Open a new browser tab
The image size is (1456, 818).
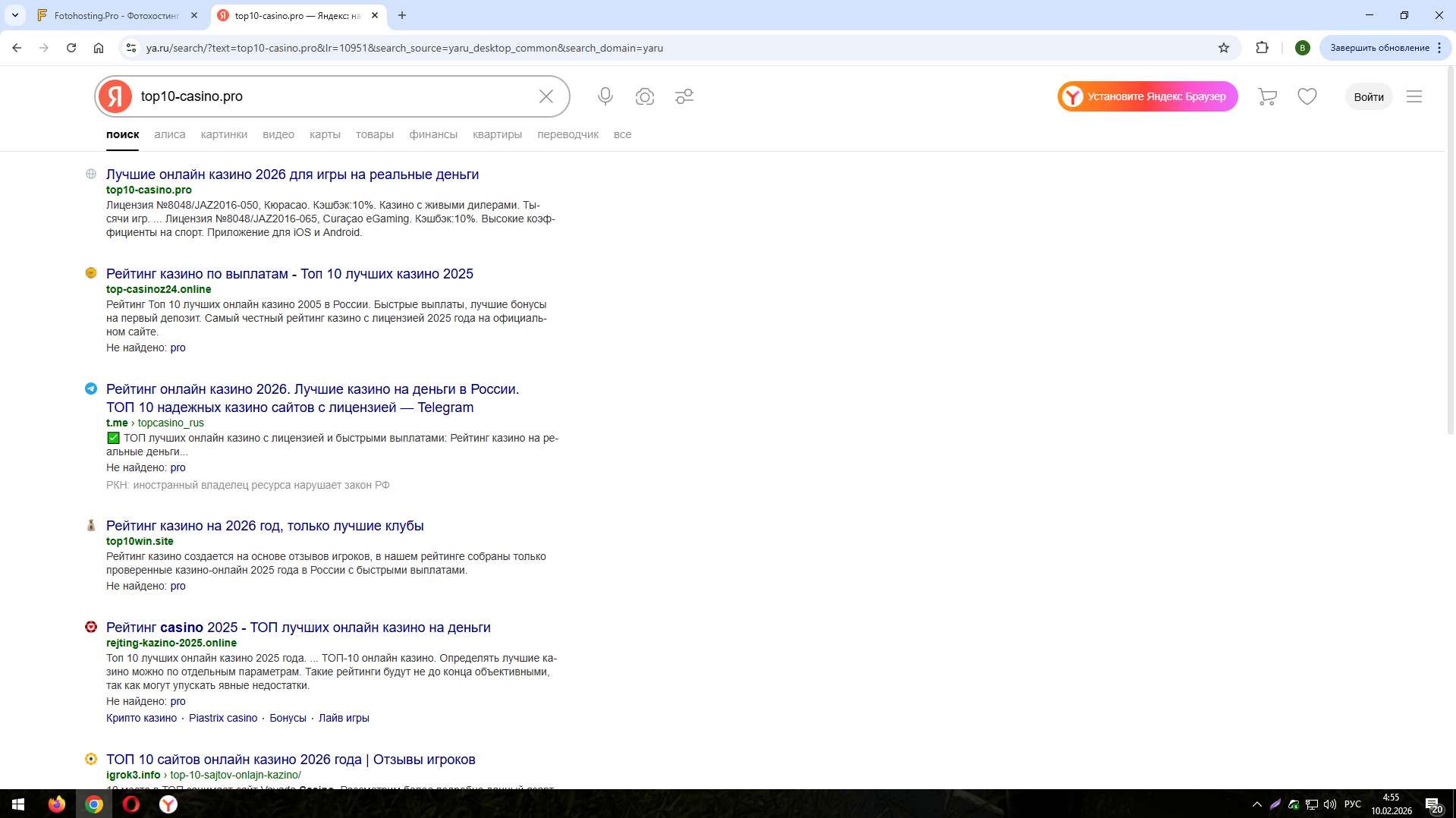(x=402, y=15)
